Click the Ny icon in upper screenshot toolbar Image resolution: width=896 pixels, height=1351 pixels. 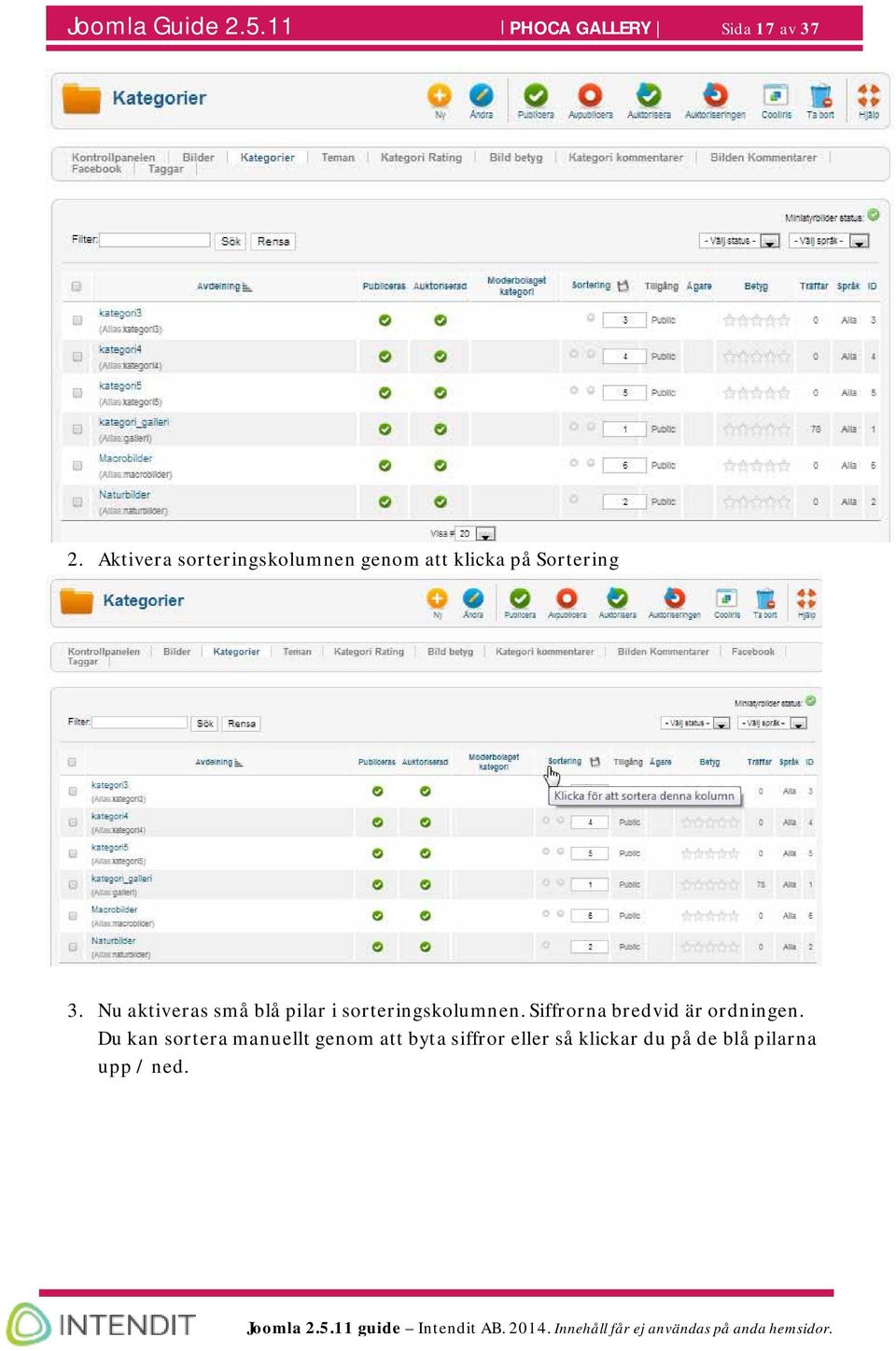[x=440, y=95]
